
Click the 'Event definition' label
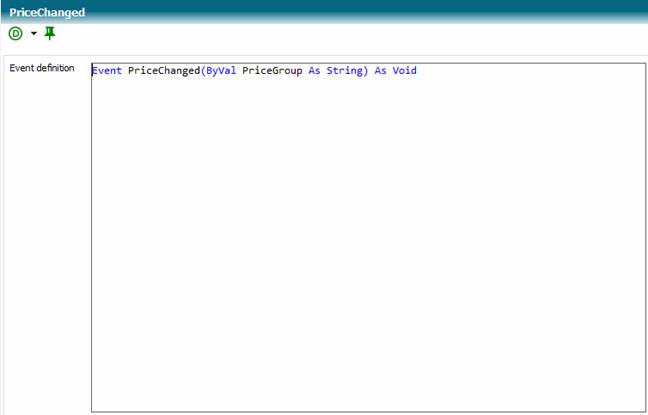point(42,68)
